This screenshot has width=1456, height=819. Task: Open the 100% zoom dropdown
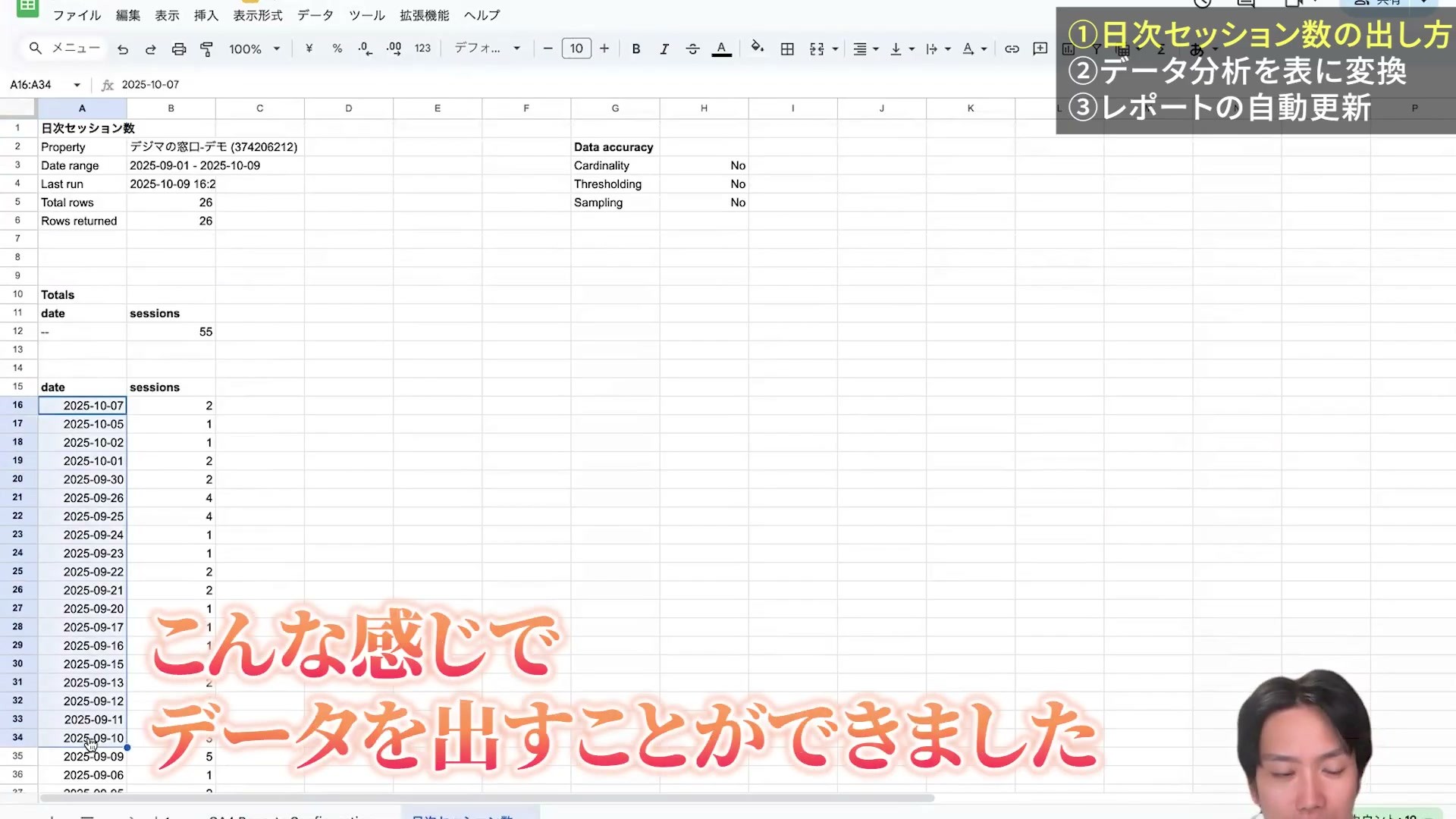click(x=255, y=49)
